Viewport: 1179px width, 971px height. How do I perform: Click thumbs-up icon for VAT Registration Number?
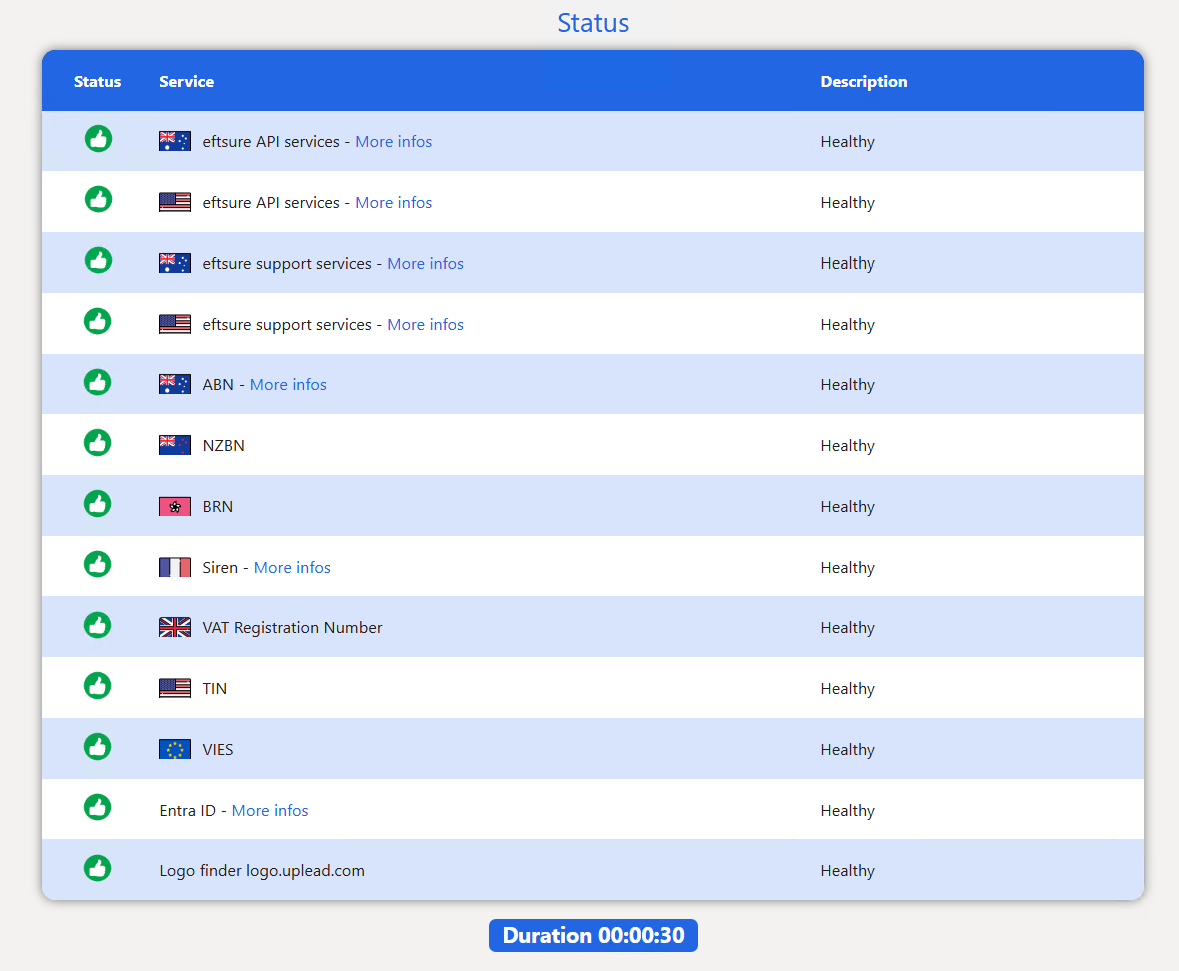coord(98,625)
